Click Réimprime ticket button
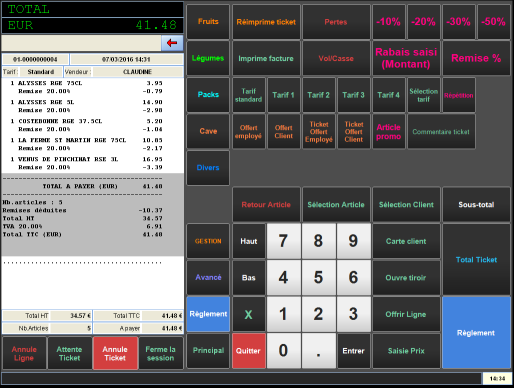The image size is (514, 388). (266, 22)
